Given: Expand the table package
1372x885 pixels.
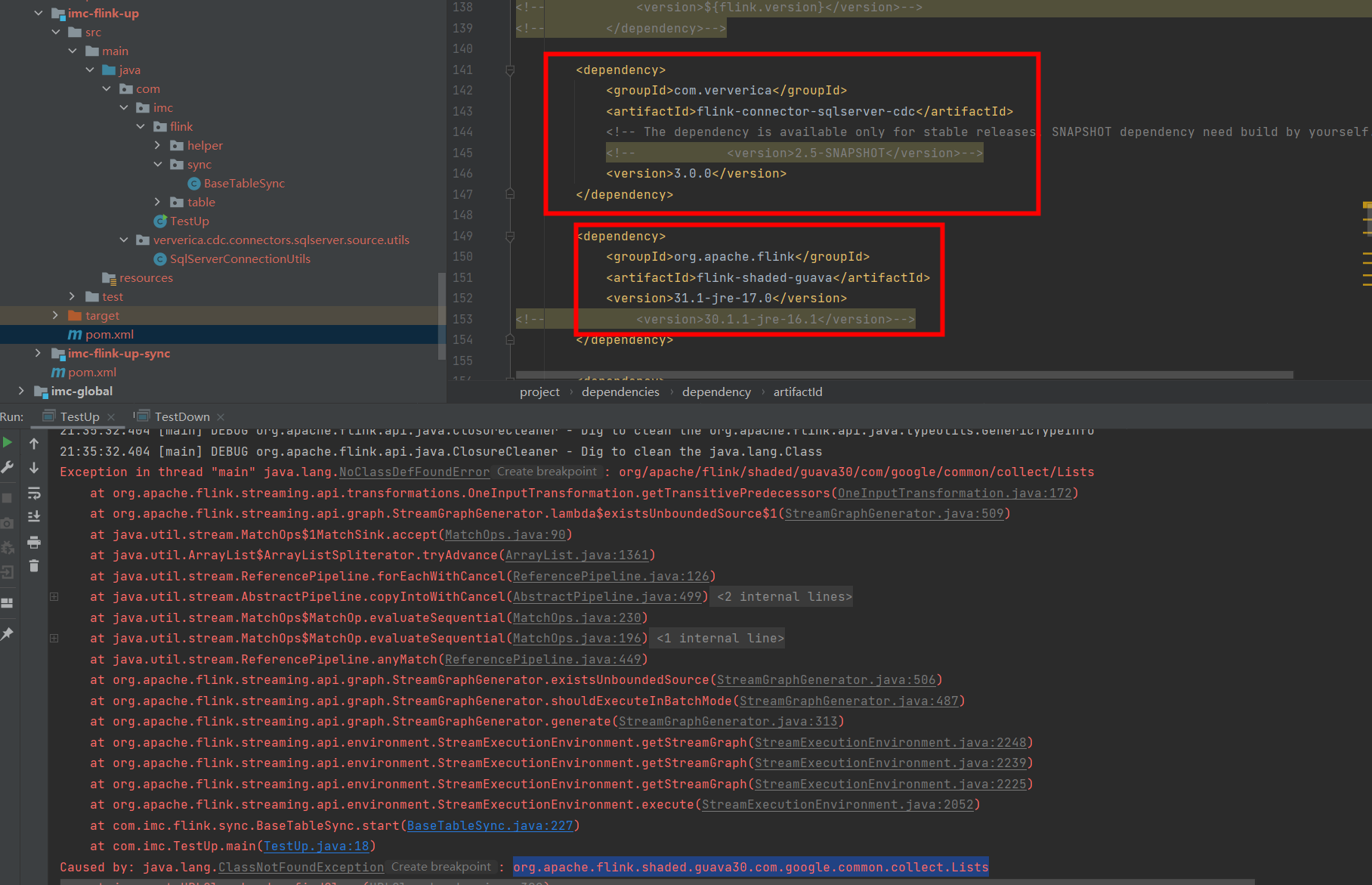Looking at the screenshot, I should [x=157, y=202].
